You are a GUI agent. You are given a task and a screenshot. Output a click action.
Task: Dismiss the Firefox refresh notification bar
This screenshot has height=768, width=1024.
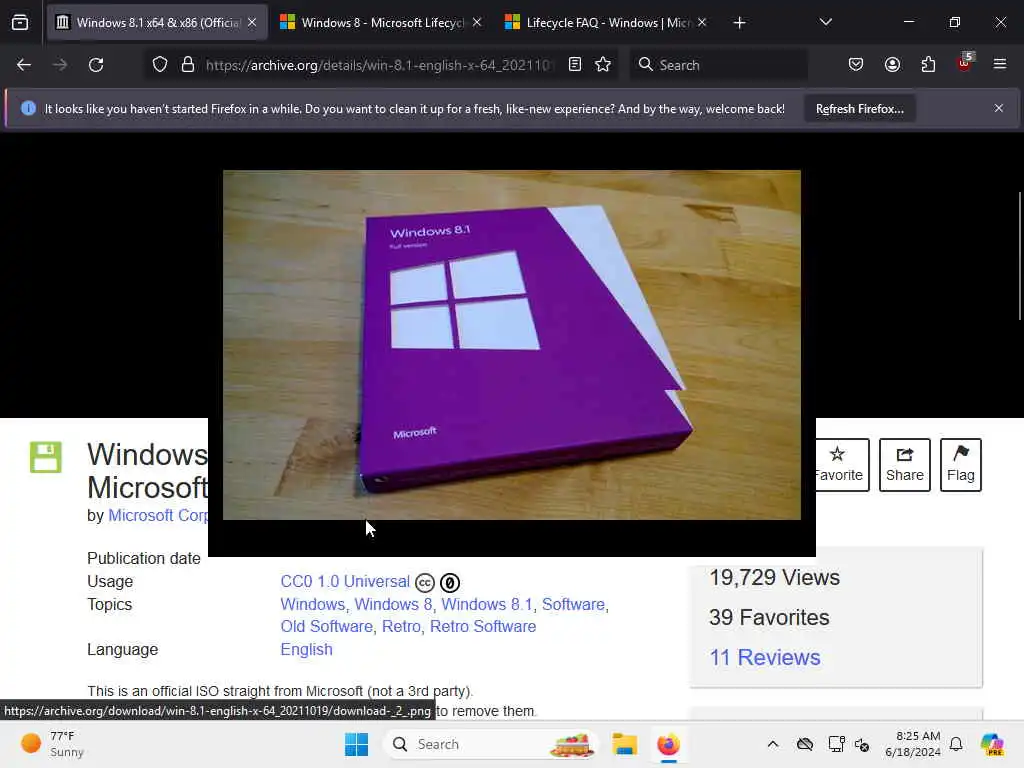[x=999, y=108]
